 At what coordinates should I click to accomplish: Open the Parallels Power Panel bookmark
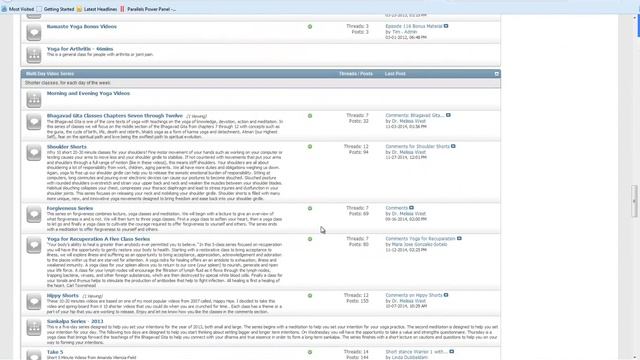coord(148,9)
